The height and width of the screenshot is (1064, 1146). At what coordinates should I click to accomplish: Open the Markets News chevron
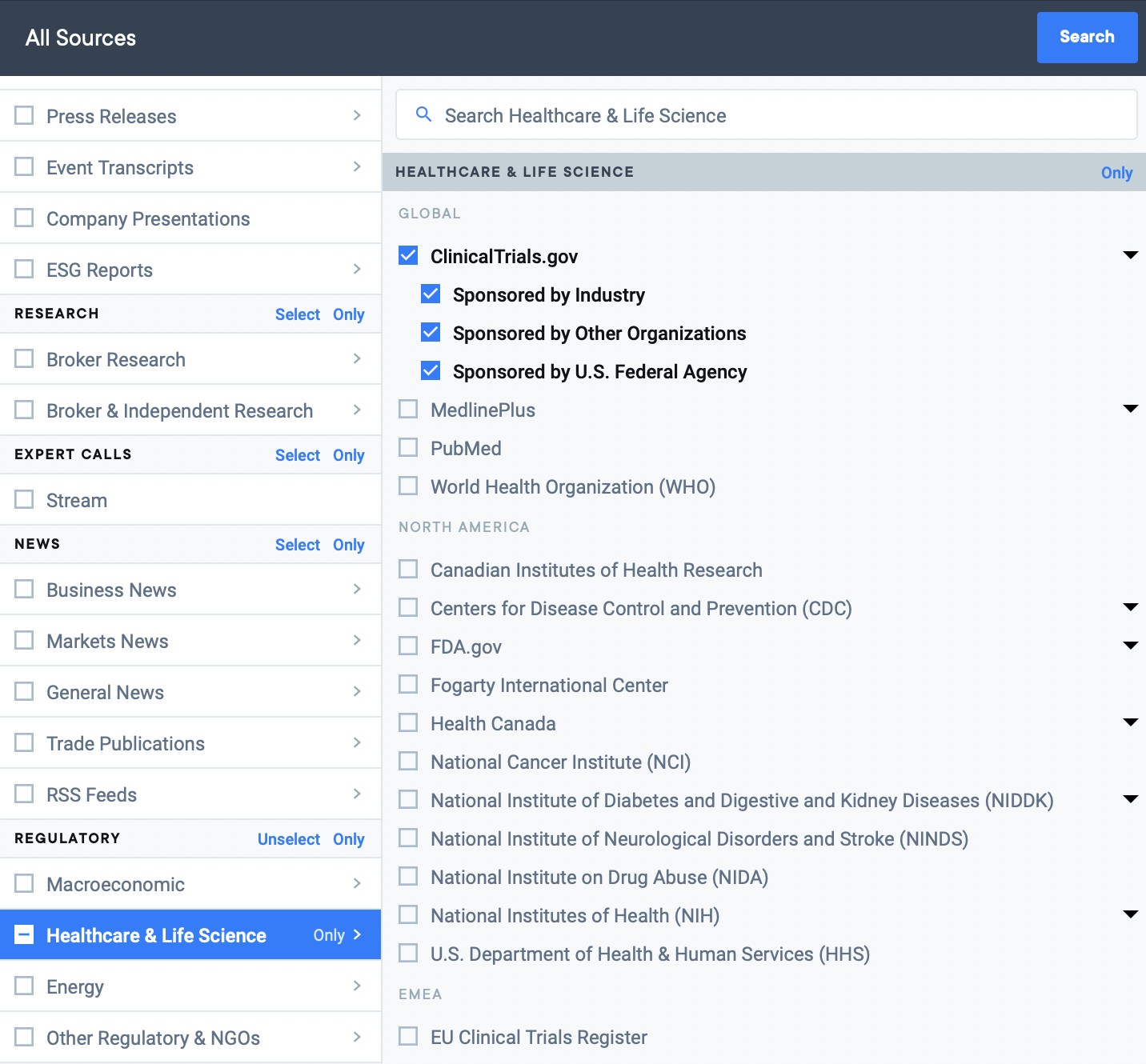click(x=357, y=640)
